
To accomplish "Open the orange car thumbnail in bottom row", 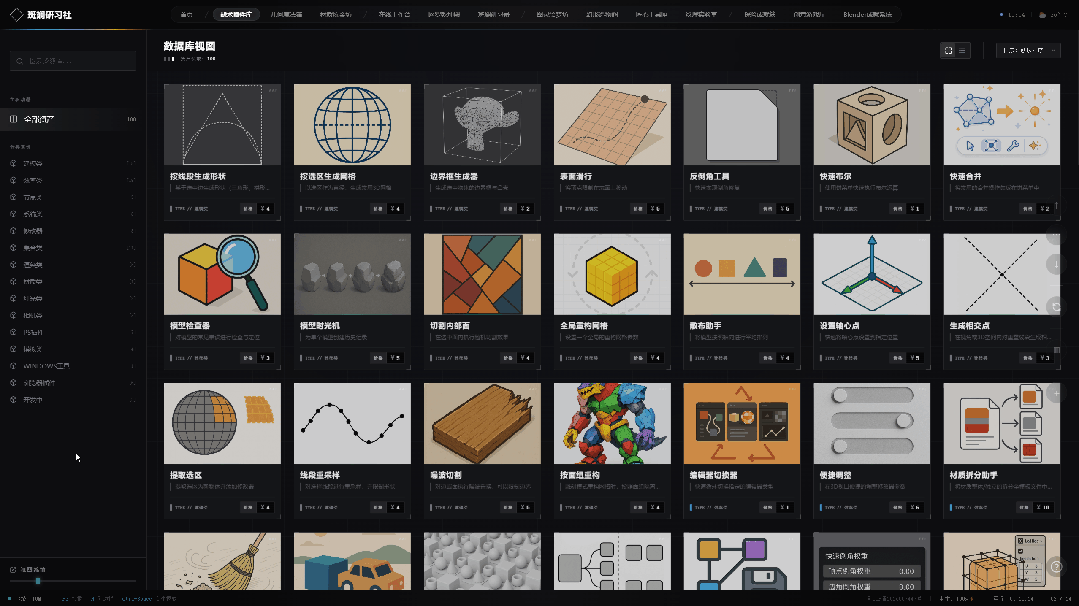I will (x=352, y=561).
